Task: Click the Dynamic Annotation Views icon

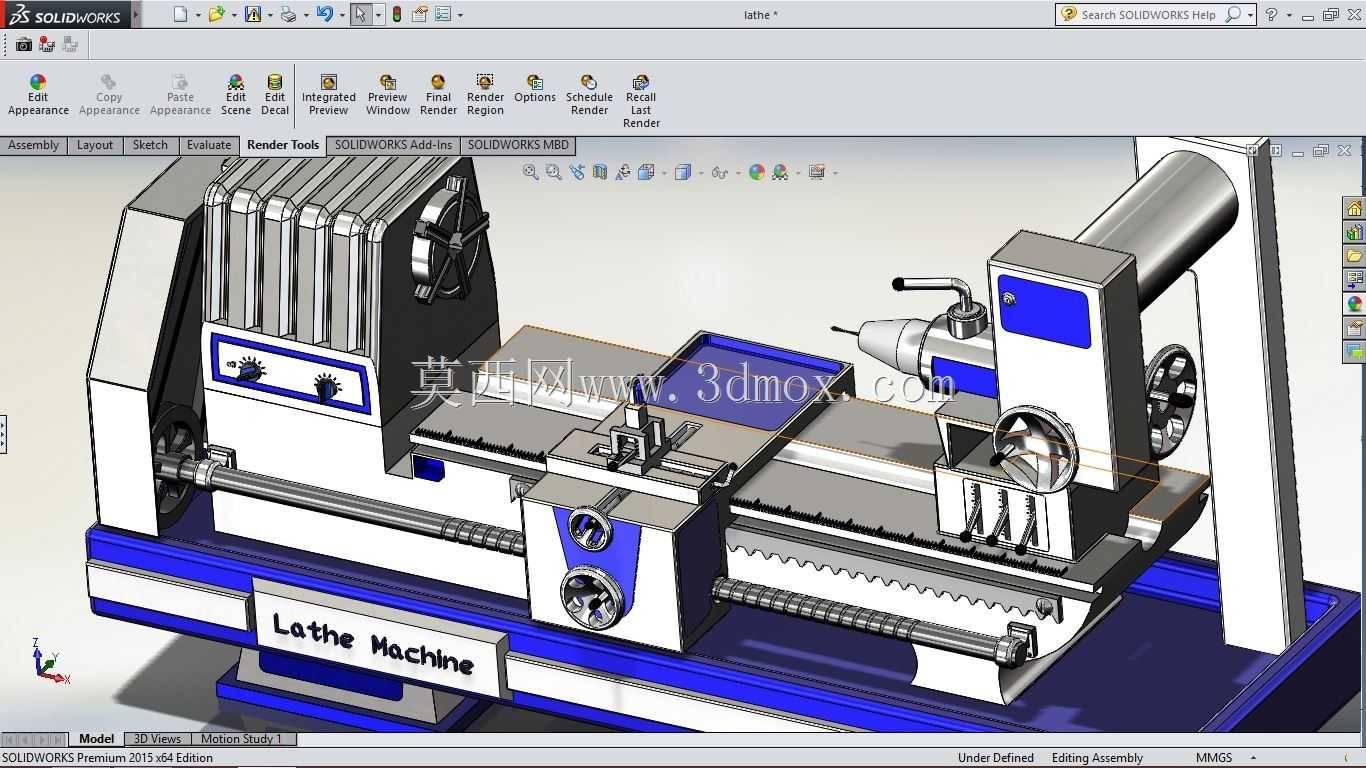Action: 623,172
